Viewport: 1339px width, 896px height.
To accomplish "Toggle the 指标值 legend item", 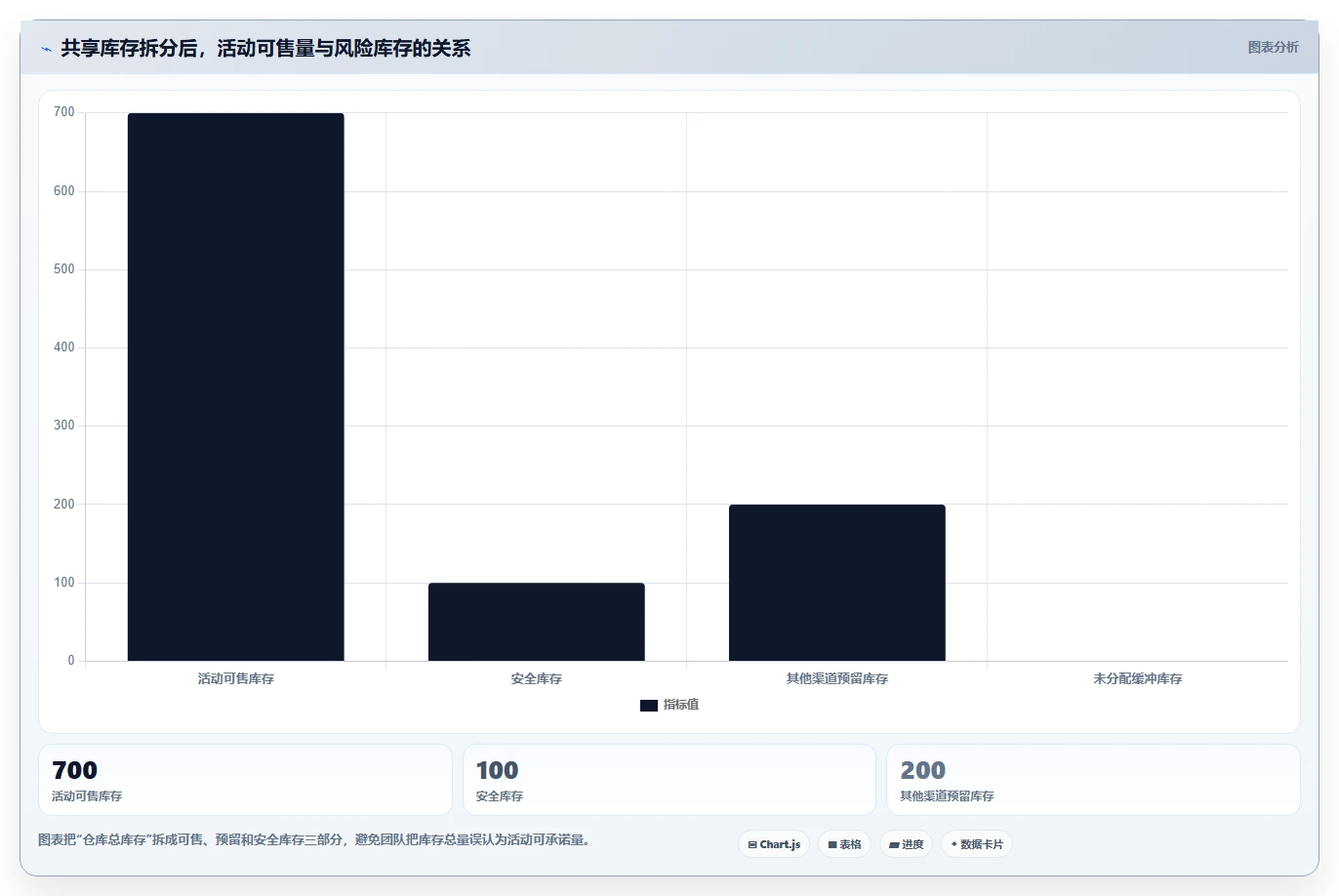I will (669, 705).
